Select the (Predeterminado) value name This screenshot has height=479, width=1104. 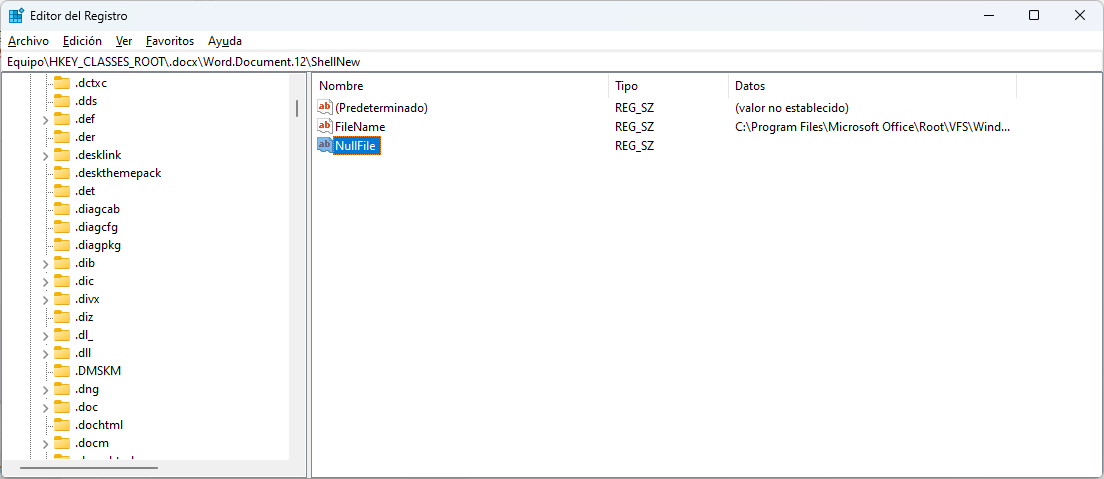[x=382, y=108]
